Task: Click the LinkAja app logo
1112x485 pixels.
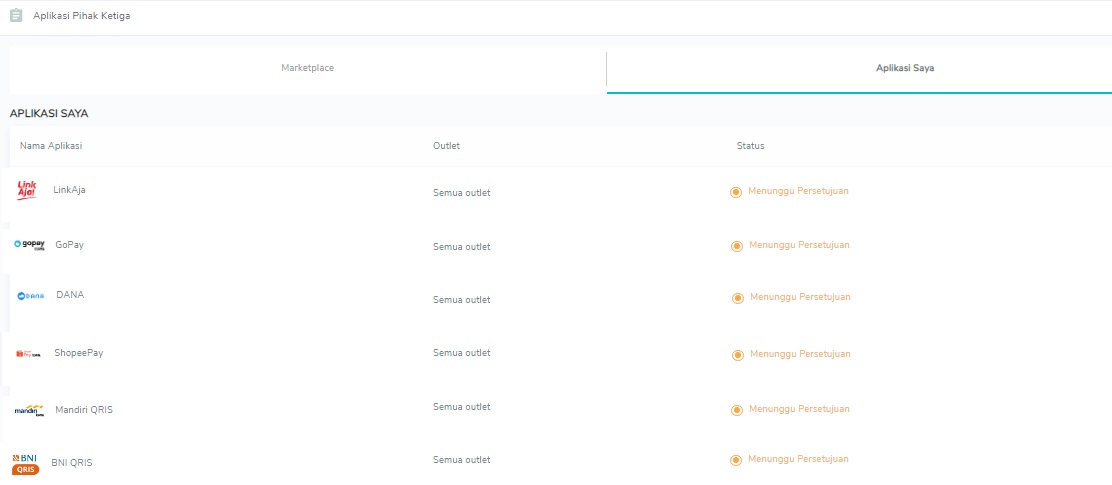Action: point(27,190)
